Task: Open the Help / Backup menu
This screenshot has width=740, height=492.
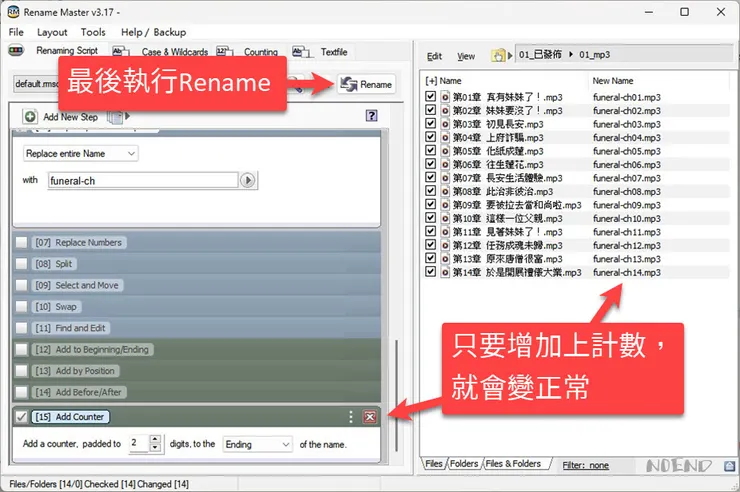Action: [153, 32]
